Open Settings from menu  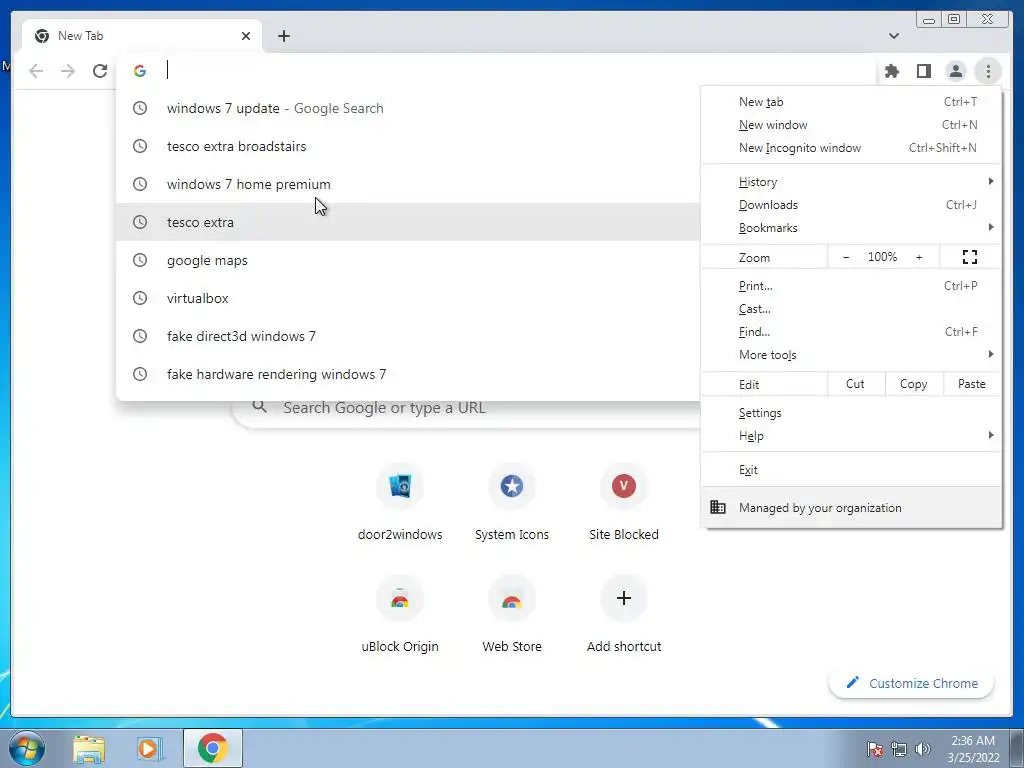pyautogui.click(x=851, y=413)
